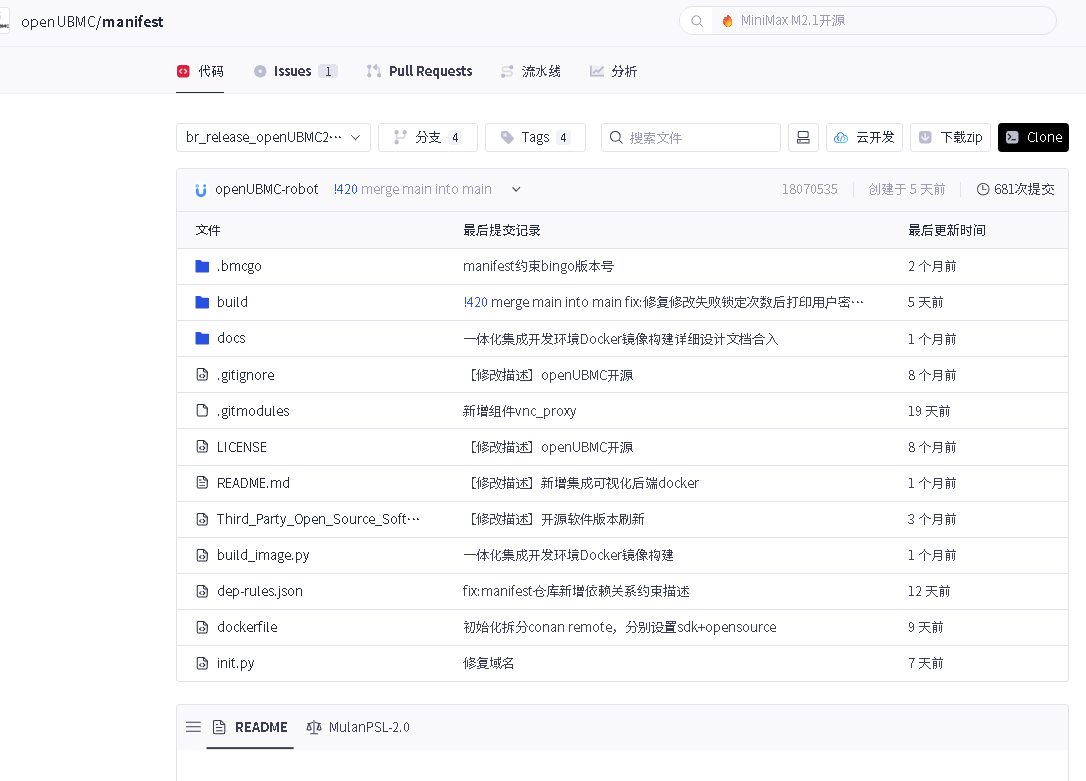Image resolution: width=1086 pixels, height=781 pixels.
Task: Click the docs folder icon
Action: click(202, 338)
